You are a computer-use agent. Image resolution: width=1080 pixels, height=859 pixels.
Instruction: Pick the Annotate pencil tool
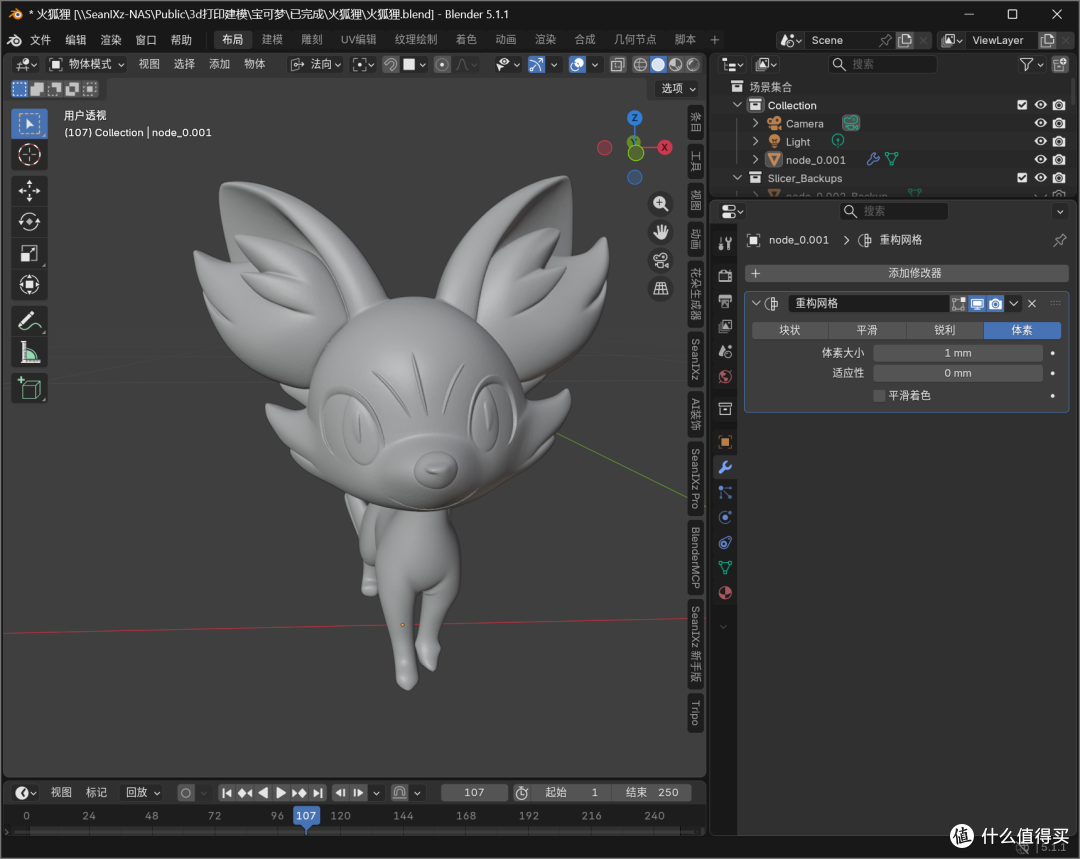click(x=29, y=321)
